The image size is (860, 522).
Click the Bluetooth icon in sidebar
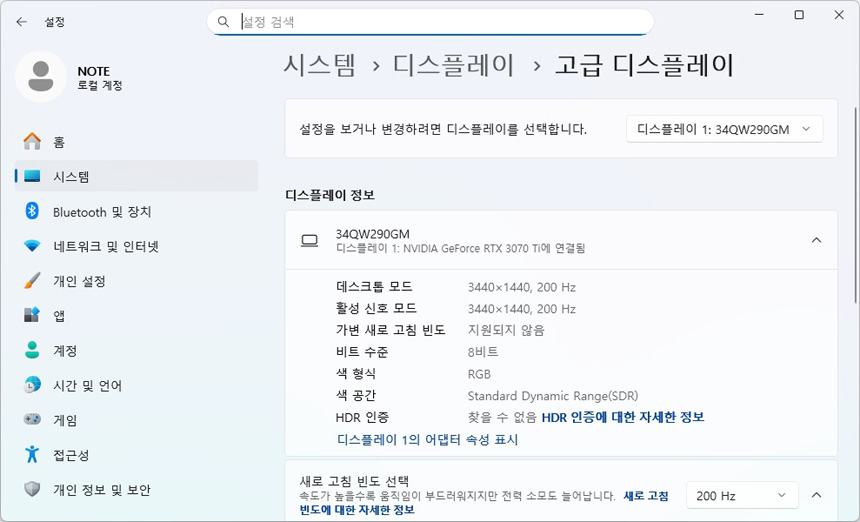click(32, 211)
